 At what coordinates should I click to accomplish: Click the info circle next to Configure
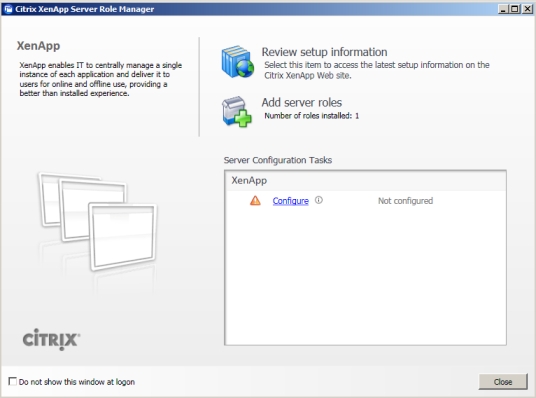319,200
